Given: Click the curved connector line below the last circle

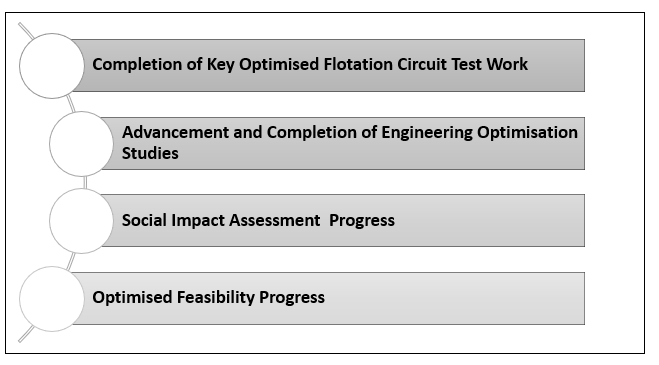Looking at the screenshot, I should (x=26, y=334).
